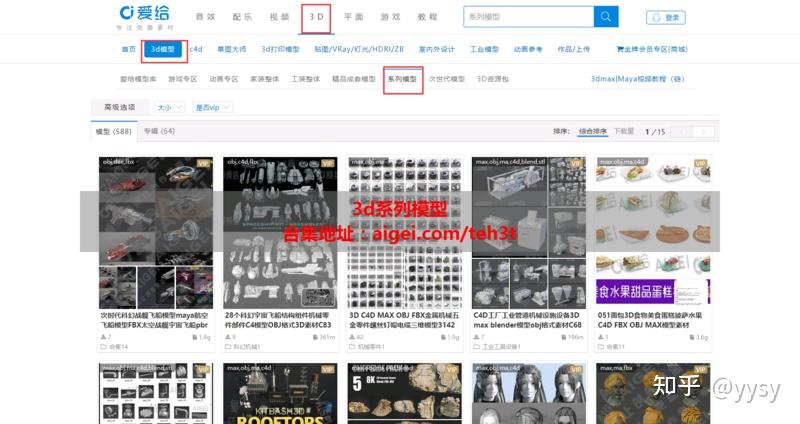This screenshot has height=424, width=800.
Task: Expand the 大小 size dropdown
Action: click(169, 107)
